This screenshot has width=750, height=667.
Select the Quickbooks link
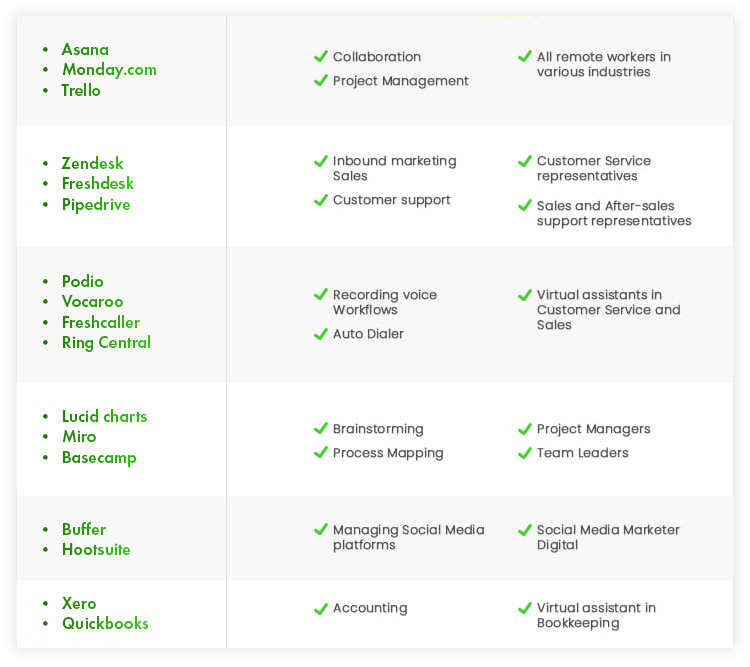(x=105, y=623)
